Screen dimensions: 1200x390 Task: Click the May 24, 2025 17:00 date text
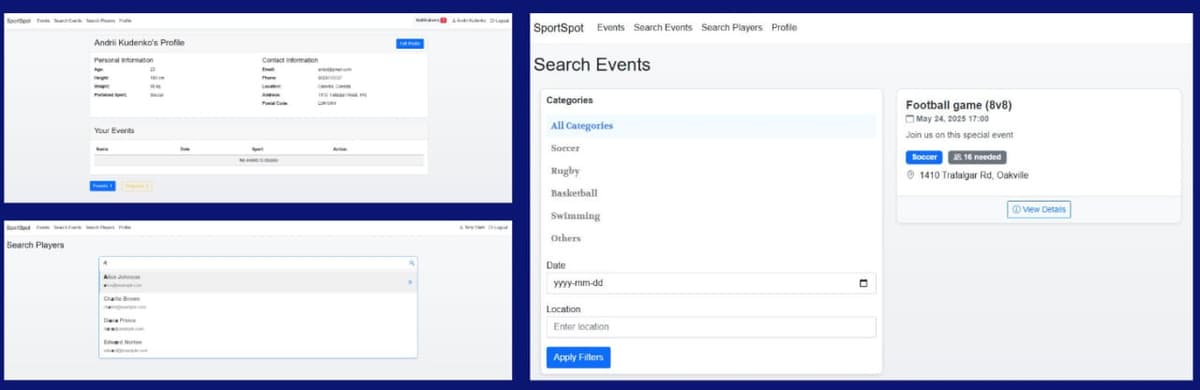click(953, 118)
